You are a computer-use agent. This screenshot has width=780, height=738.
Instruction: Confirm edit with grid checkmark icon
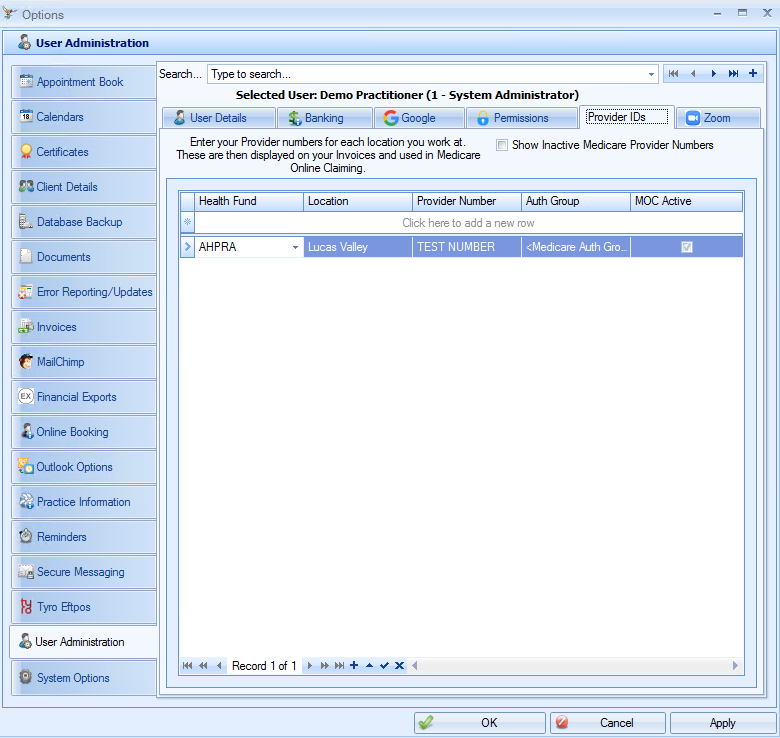point(384,665)
